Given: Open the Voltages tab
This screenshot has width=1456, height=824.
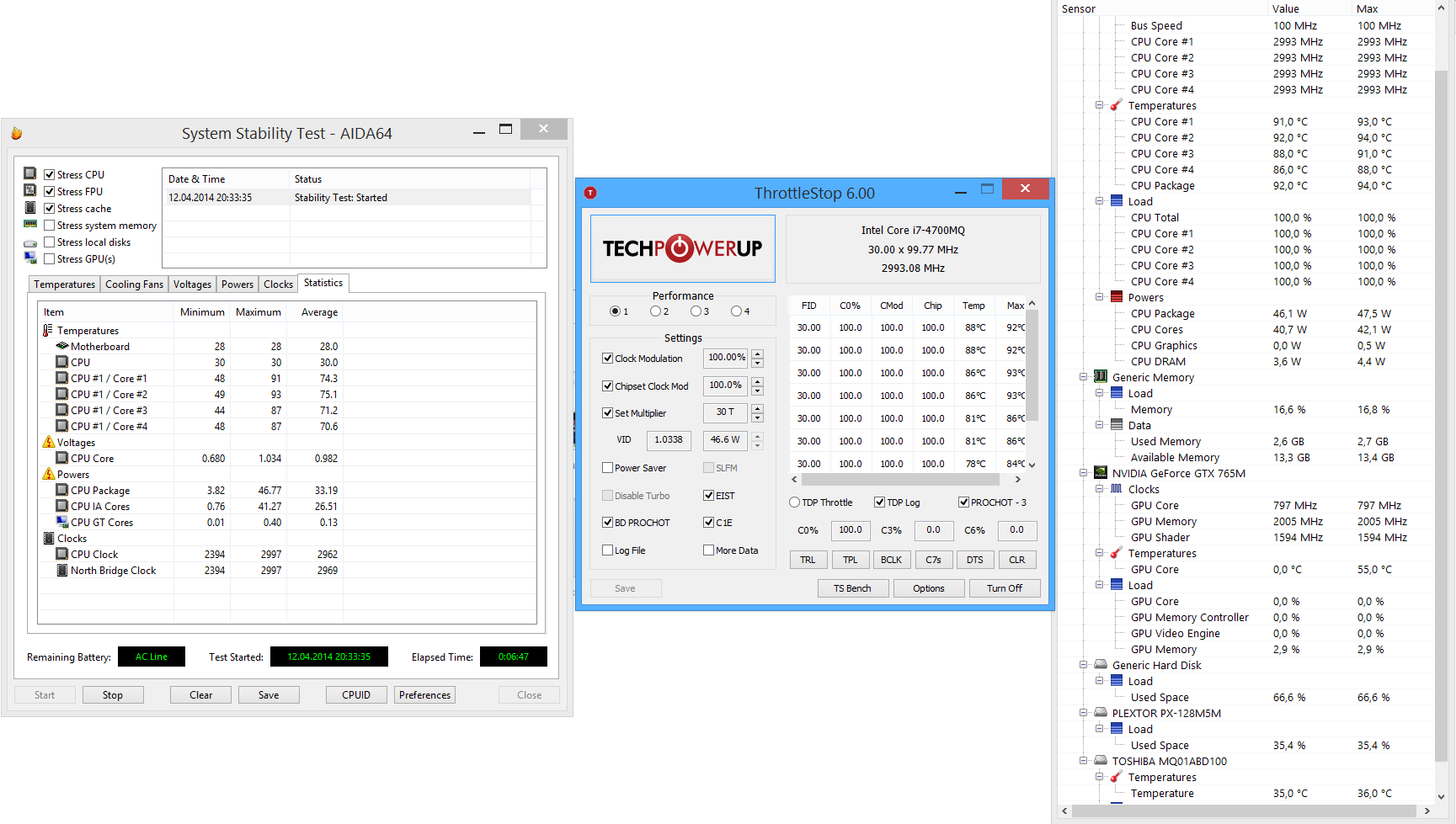Looking at the screenshot, I should click(x=192, y=284).
